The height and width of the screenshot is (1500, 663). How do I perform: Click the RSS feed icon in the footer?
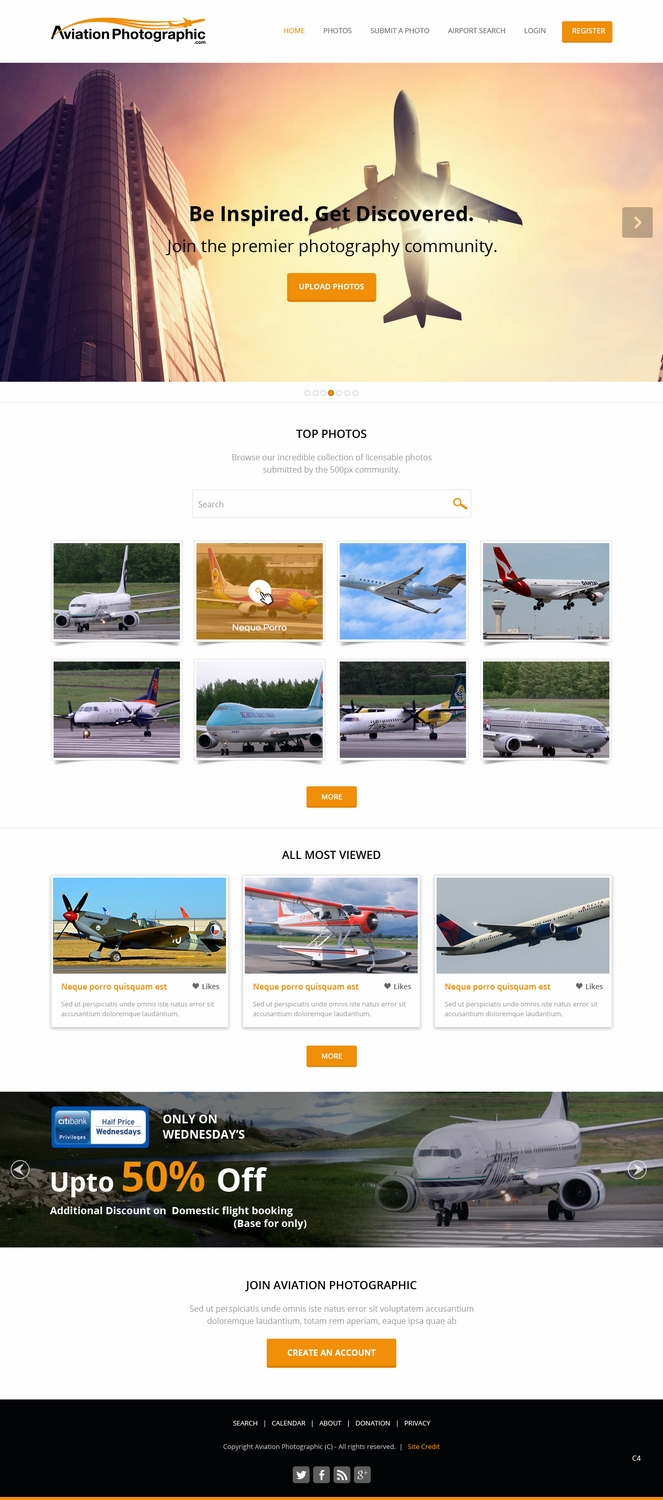pos(342,1474)
